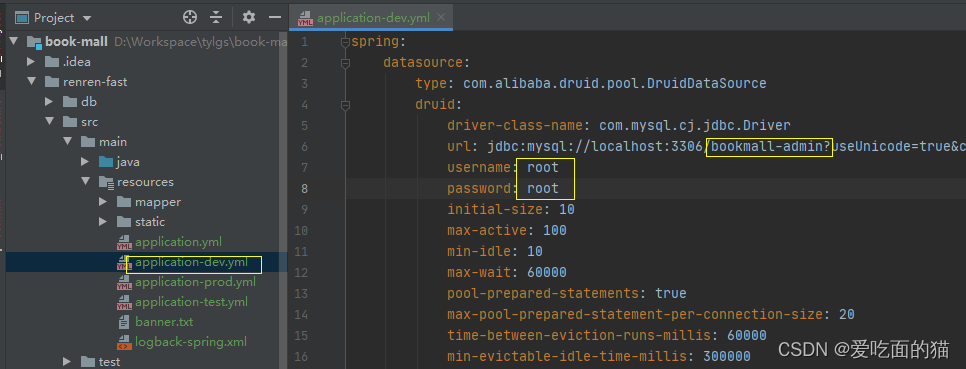This screenshot has width=966, height=369.
Task: Select application-test.yml in project tree
Action: (x=192, y=302)
